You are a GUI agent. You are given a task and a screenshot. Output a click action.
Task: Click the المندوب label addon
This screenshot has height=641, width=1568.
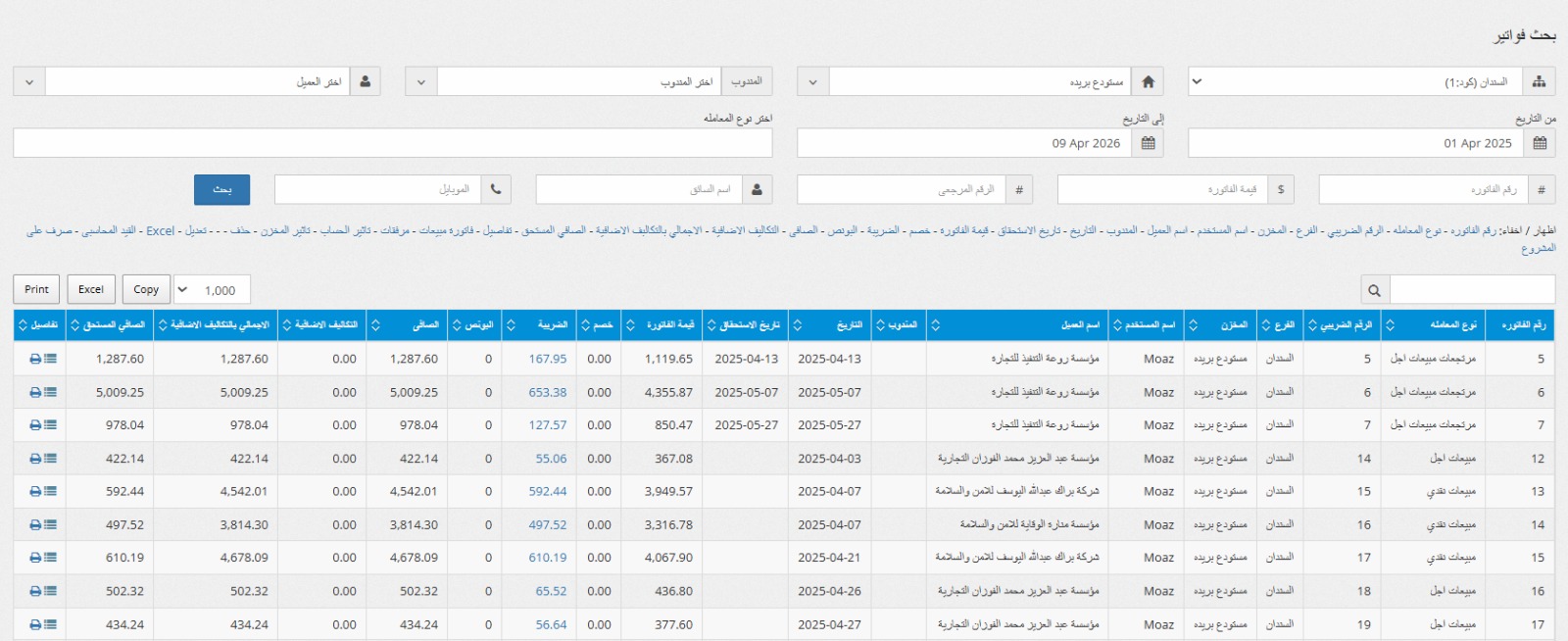tap(747, 81)
